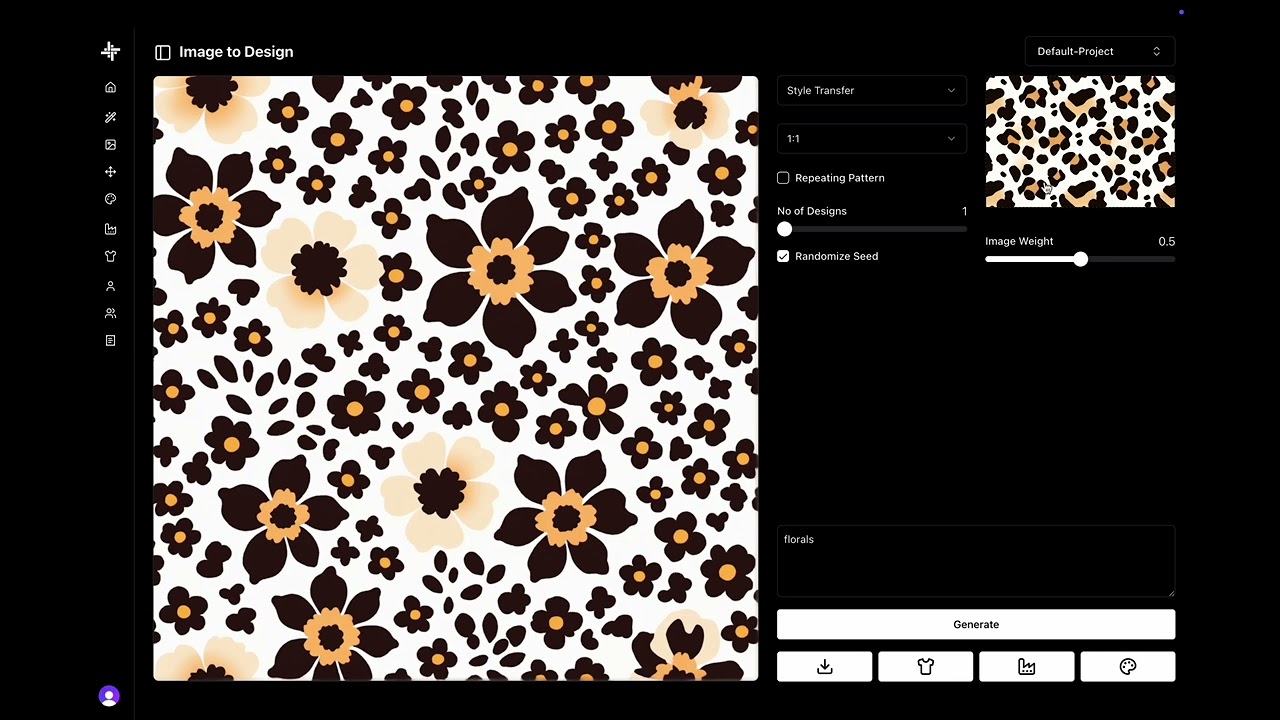The image size is (1280, 720).
Task: Click the No of Designs slider handle
Action: 785,229
